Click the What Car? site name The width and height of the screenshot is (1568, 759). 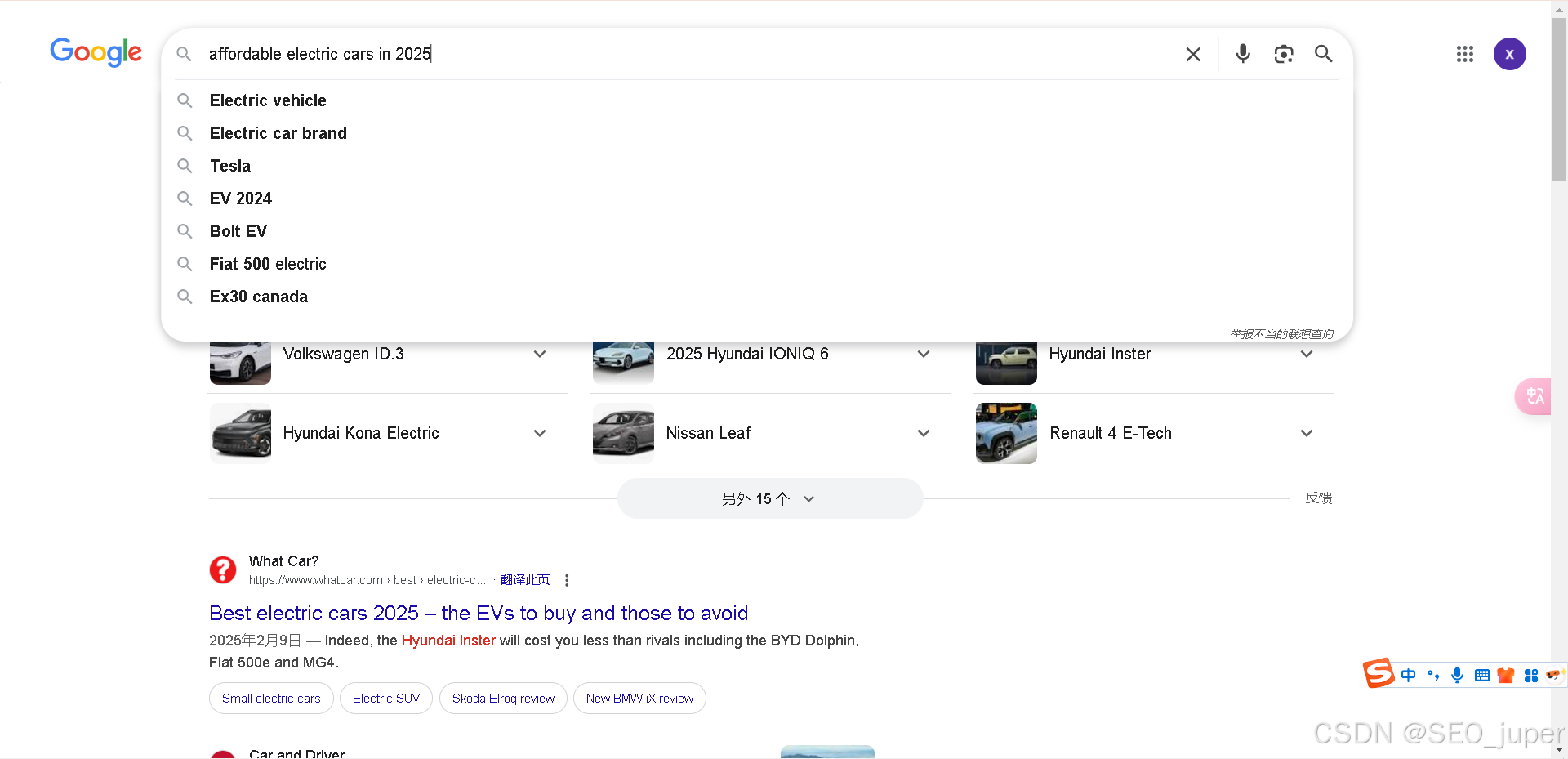pos(283,561)
